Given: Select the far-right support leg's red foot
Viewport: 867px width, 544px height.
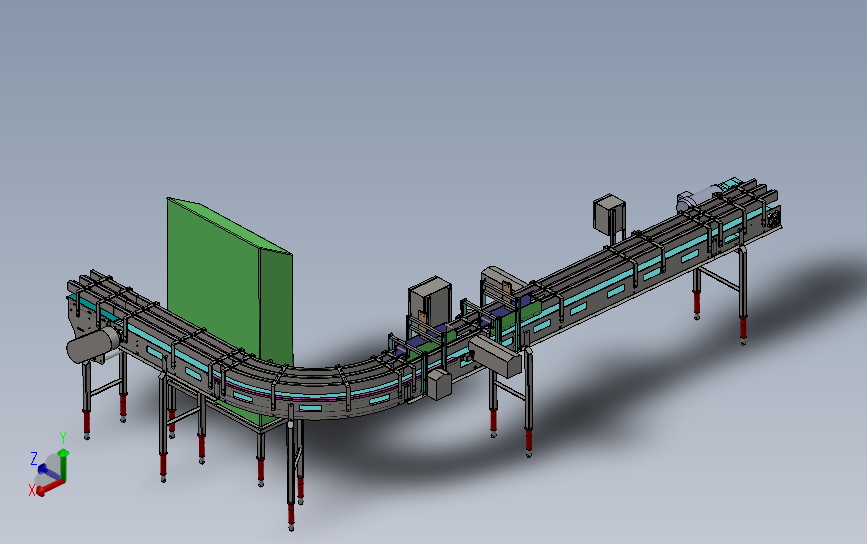Looking at the screenshot, I should 743,327.
